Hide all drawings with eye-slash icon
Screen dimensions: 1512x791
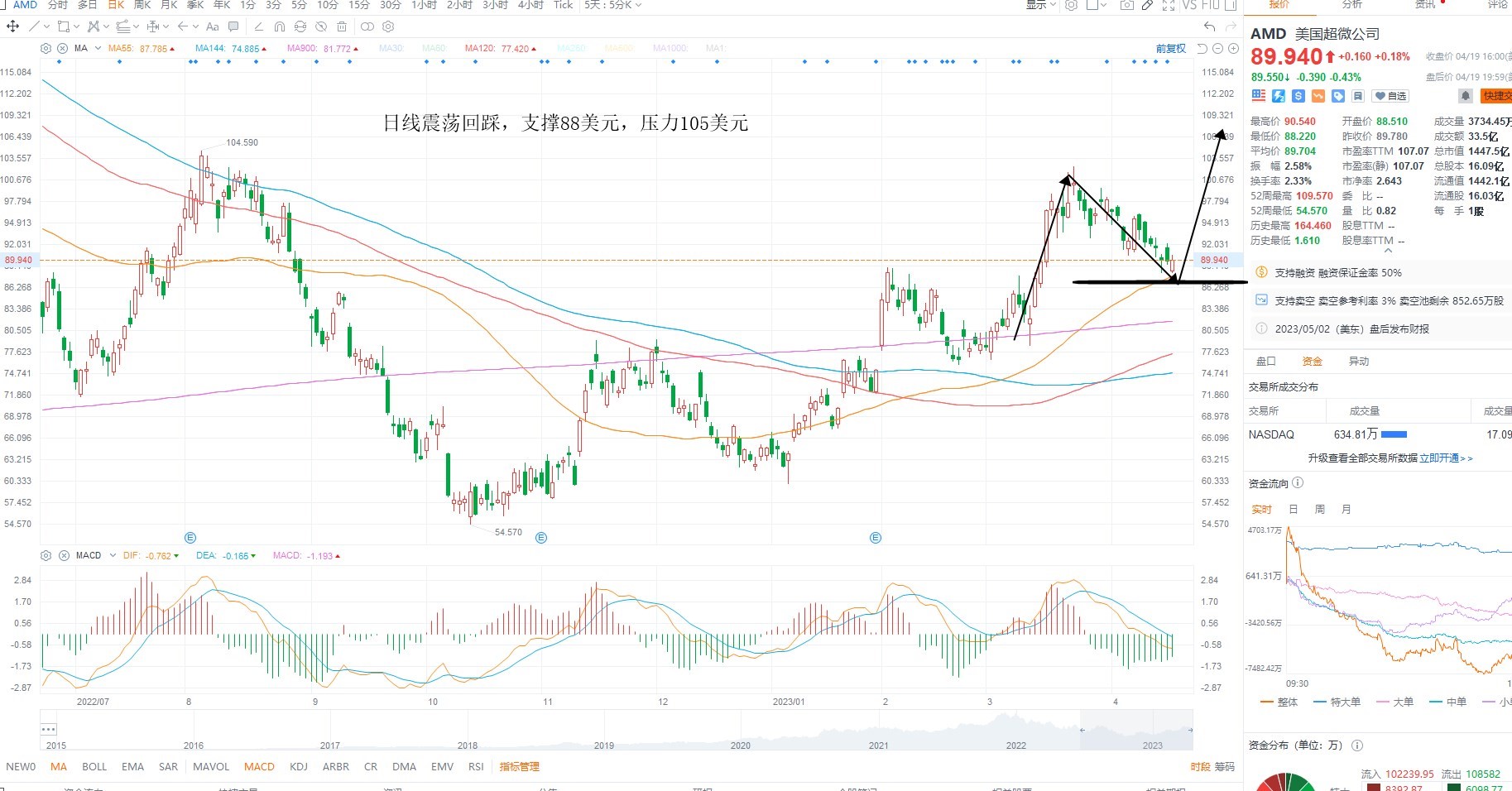click(x=321, y=26)
